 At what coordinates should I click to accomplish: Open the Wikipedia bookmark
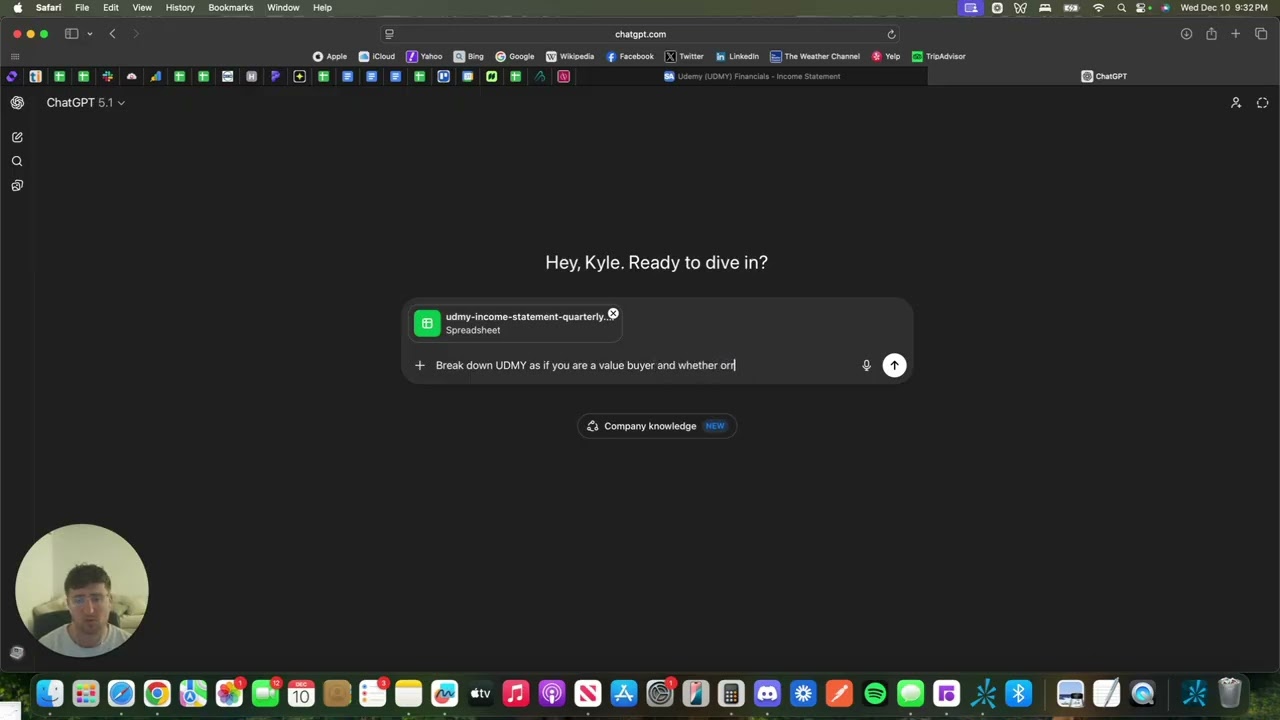[569, 56]
